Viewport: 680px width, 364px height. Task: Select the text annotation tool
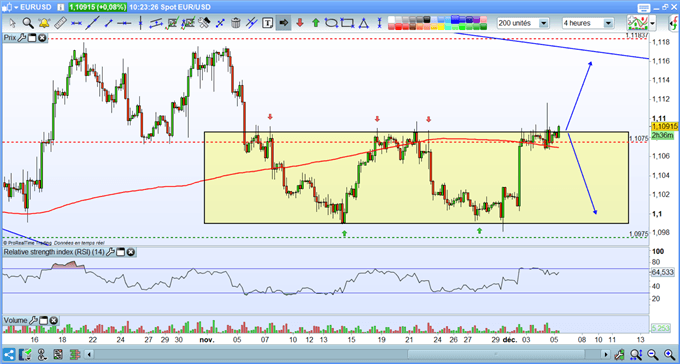pos(268,23)
